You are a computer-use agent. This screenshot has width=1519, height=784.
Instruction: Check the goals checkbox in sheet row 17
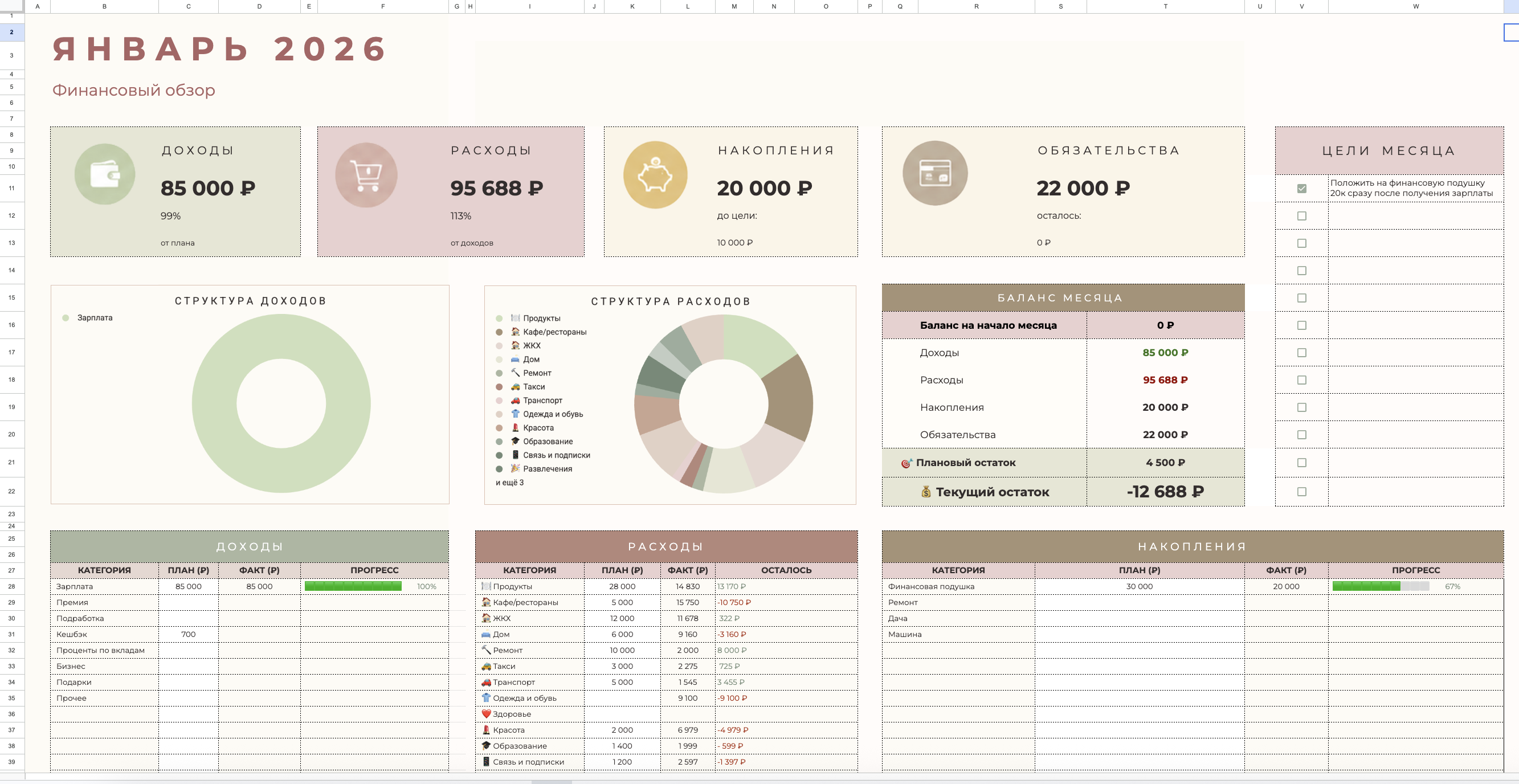(x=1302, y=353)
